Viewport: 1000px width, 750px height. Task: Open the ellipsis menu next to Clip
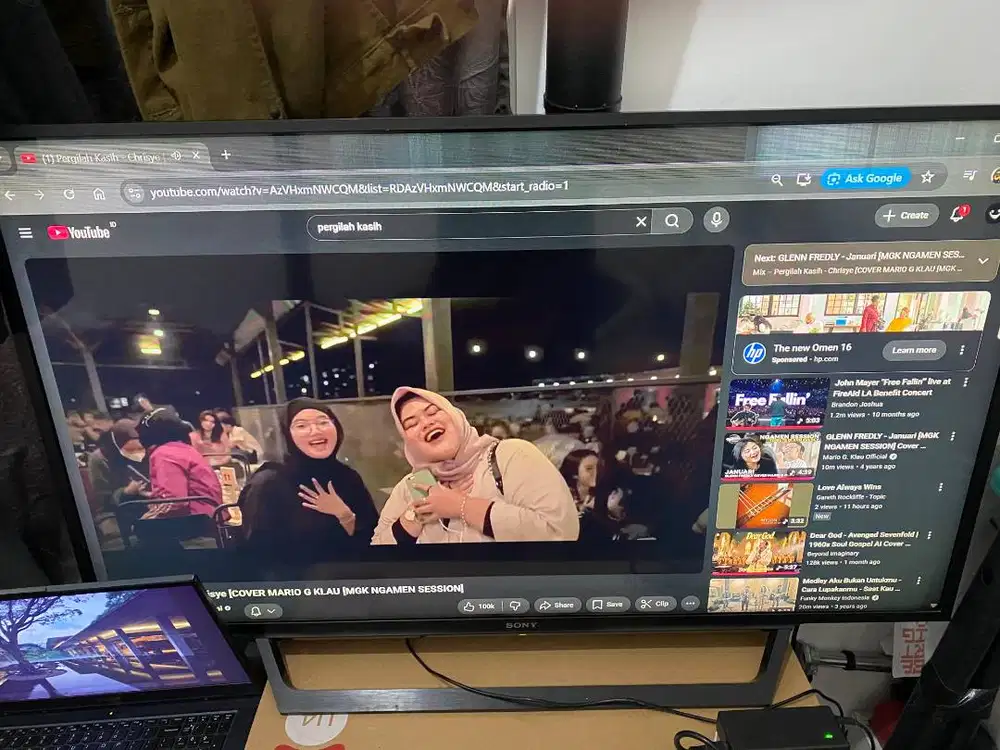pos(690,603)
